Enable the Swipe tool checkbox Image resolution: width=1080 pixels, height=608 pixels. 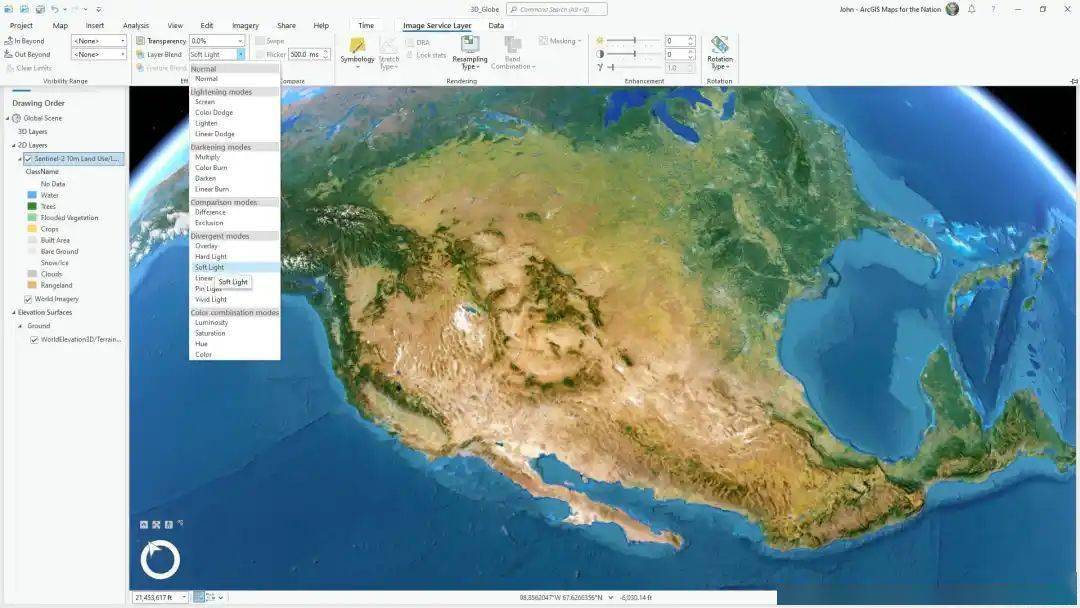pos(260,41)
